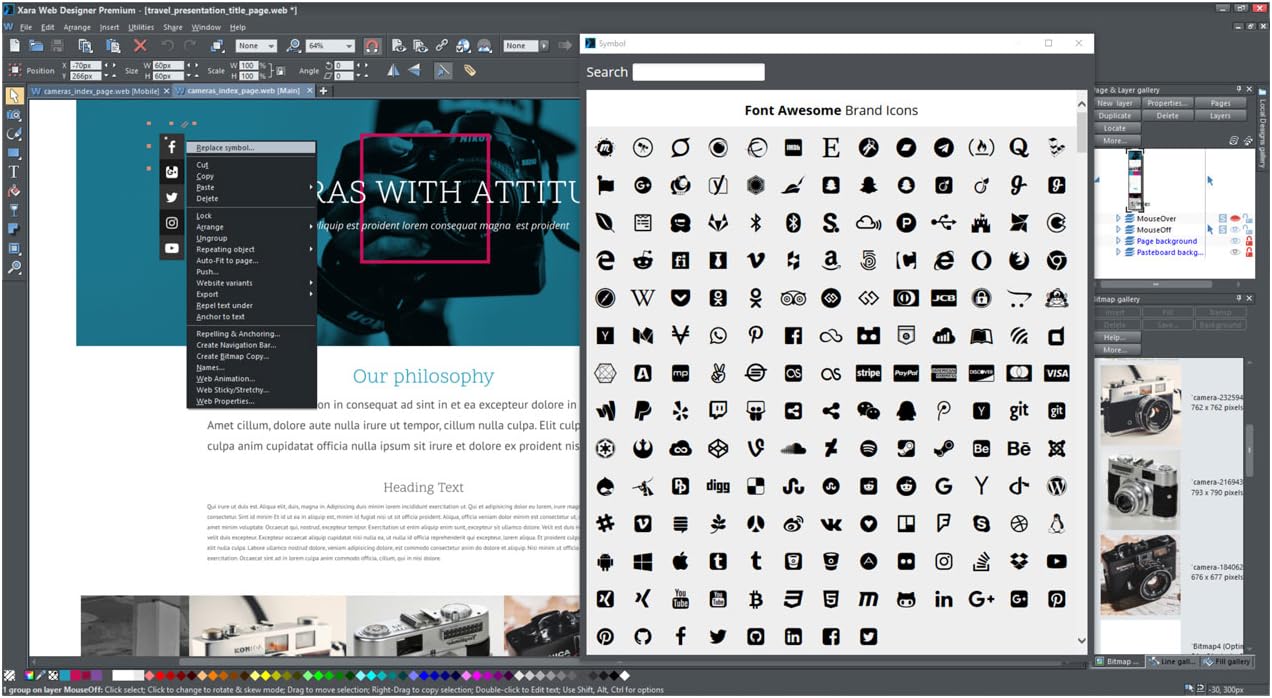Select the Transparency tool
This screenshot has height=698, width=1272.
14,210
